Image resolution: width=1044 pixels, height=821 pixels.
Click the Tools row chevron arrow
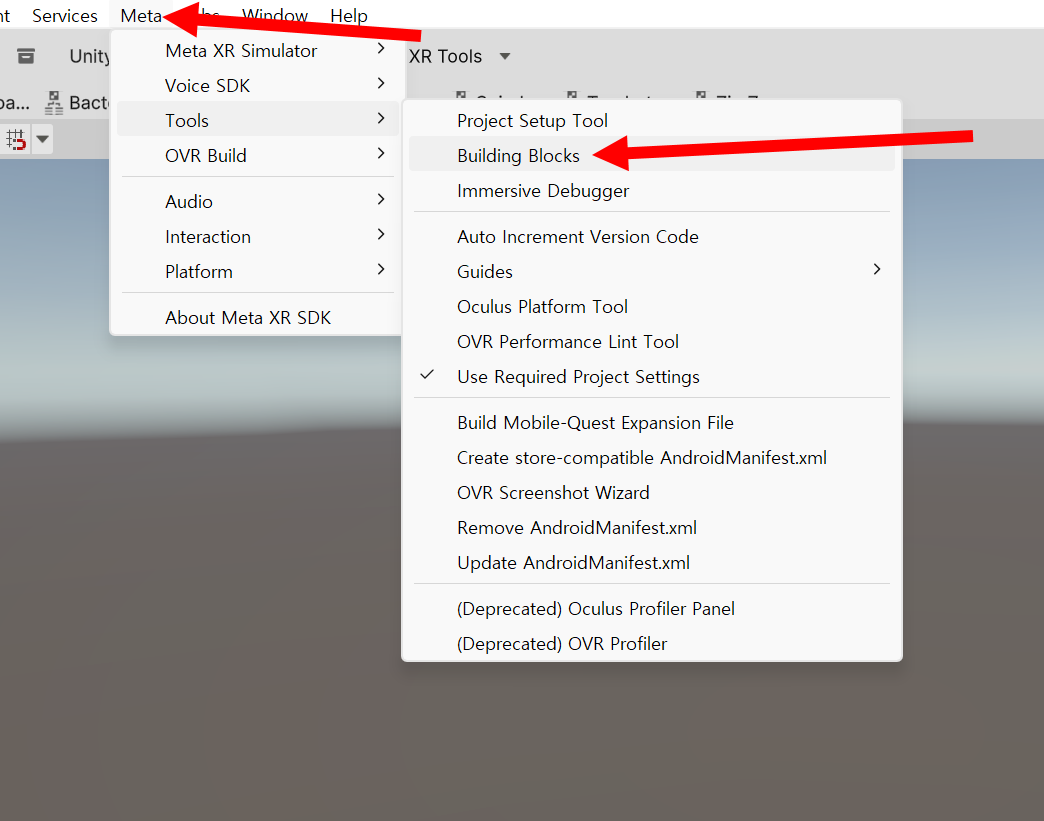pyautogui.click(x=381, y=118)
